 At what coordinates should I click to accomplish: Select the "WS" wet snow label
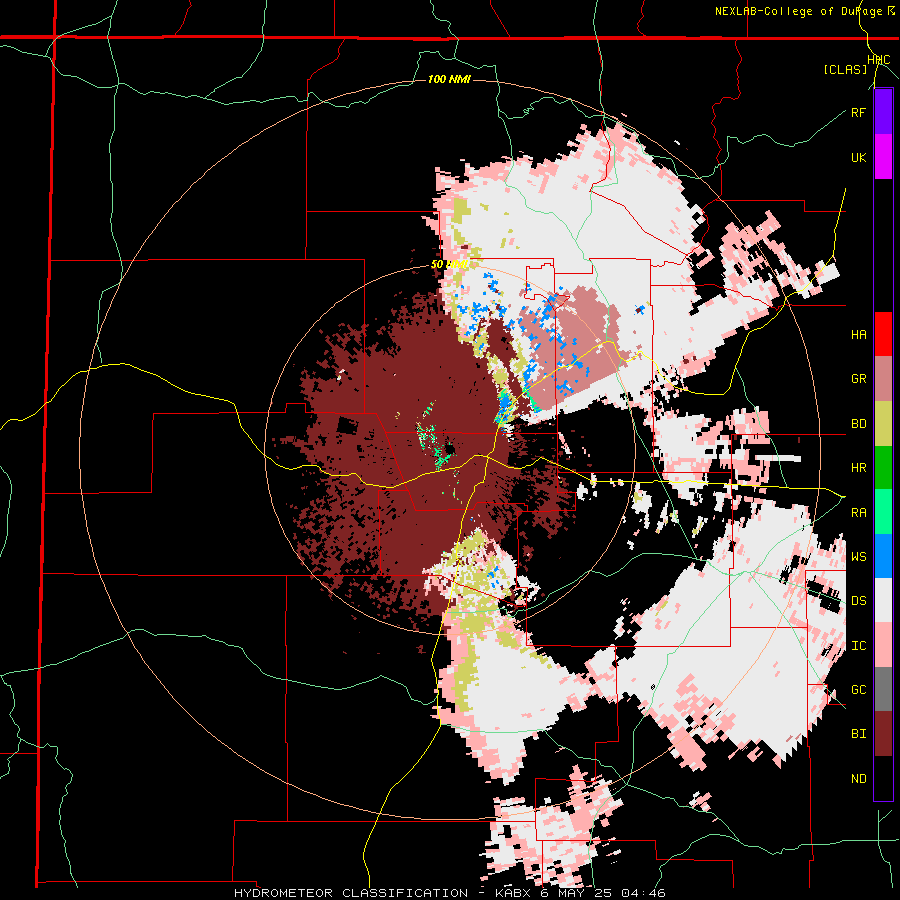click(x=859, y=557)
